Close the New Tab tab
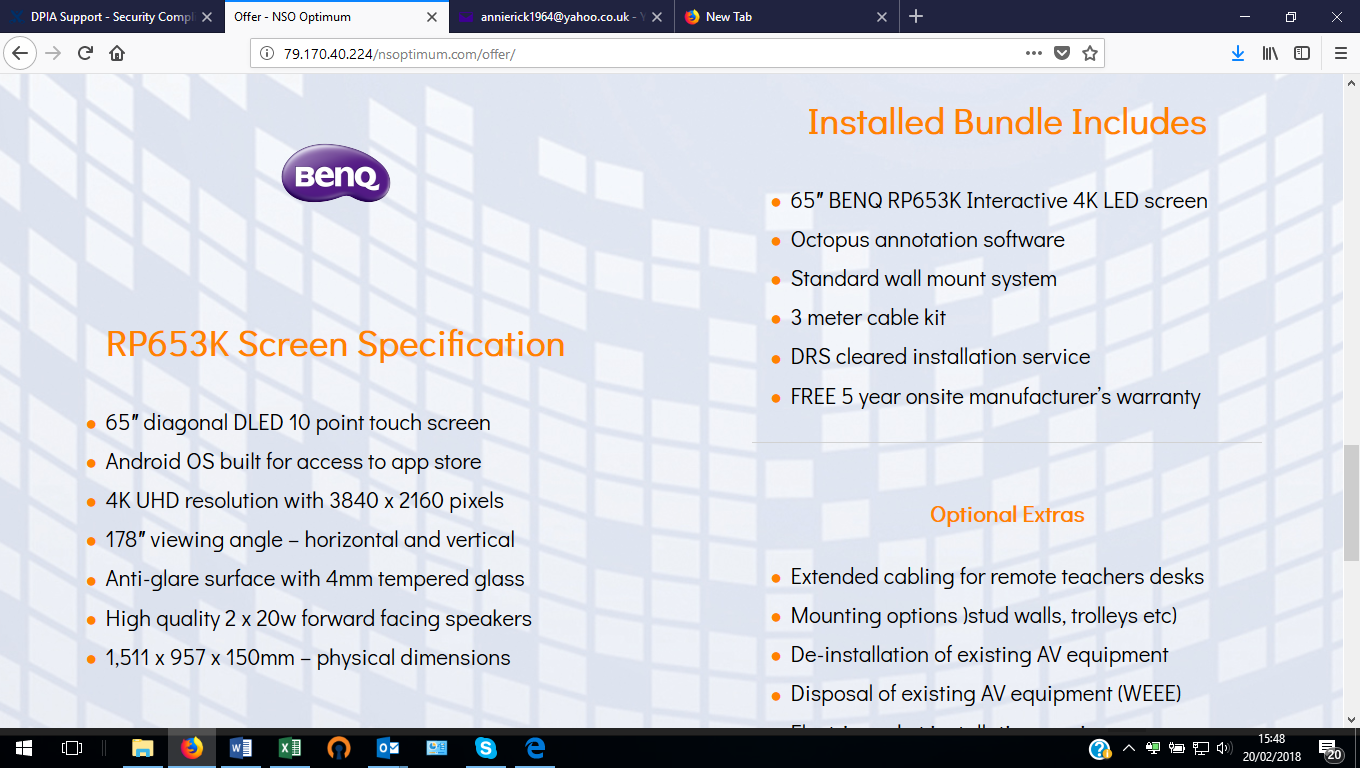The width and height of the screenshot is (1360, 768). point(882,17)
